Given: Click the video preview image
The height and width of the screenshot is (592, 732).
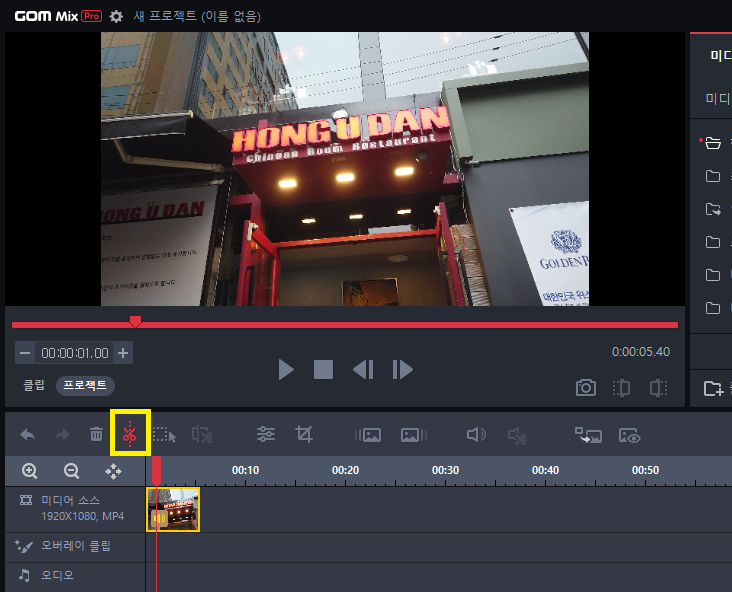Looking at the screenshot, I should [x=345, y=169].
